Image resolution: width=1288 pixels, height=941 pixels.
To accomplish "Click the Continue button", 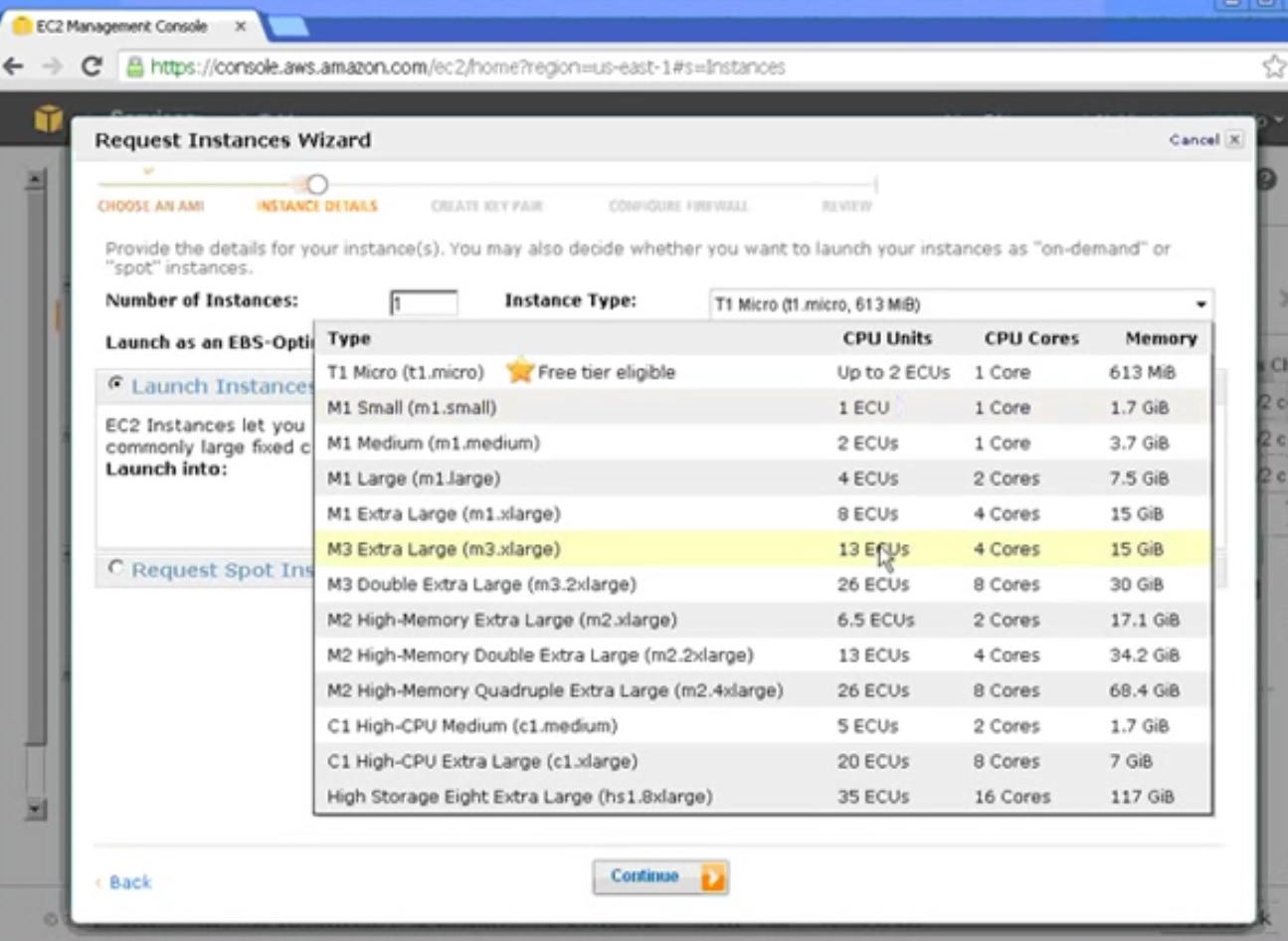I will point(661,877).
